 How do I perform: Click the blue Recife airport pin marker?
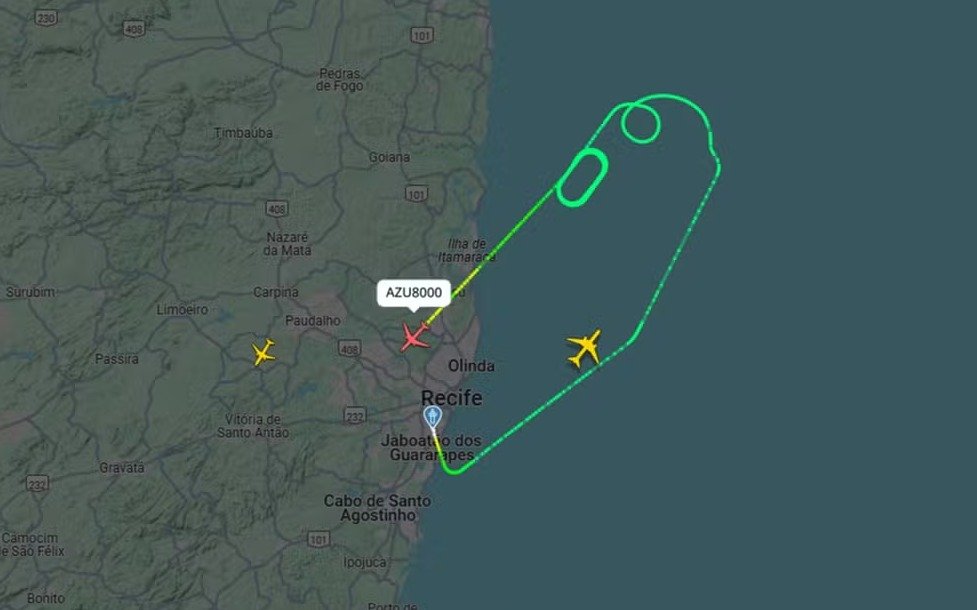pyautogui.click(x=432, y=416)
